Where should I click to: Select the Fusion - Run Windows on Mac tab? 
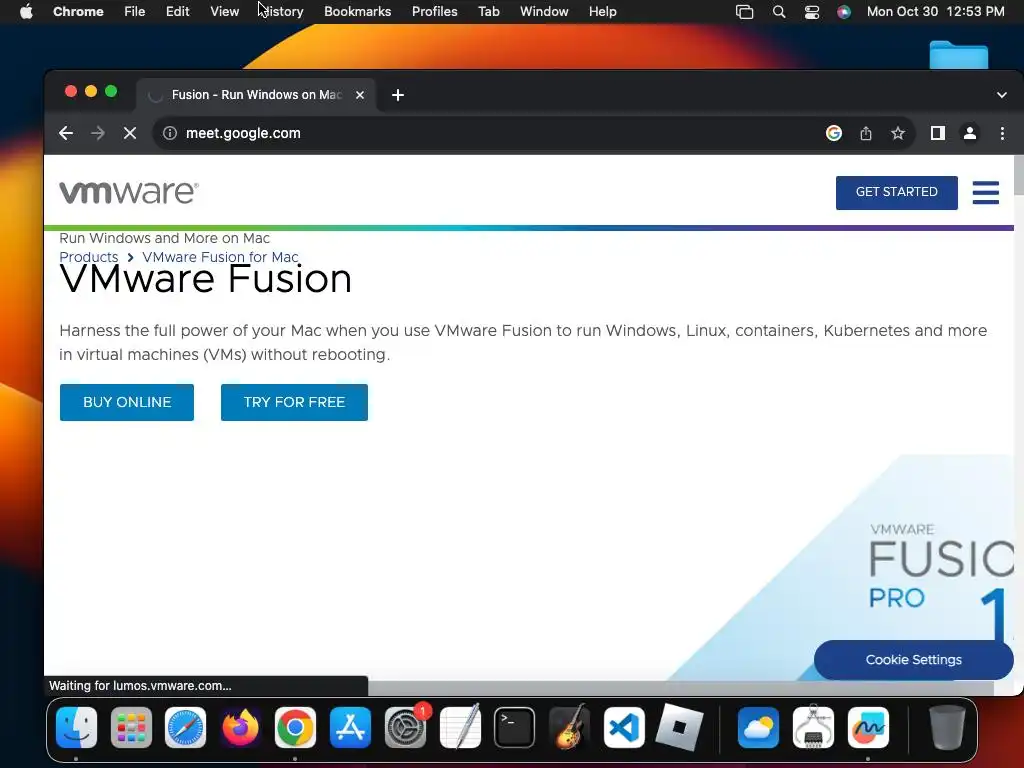(x=256, y=95)
